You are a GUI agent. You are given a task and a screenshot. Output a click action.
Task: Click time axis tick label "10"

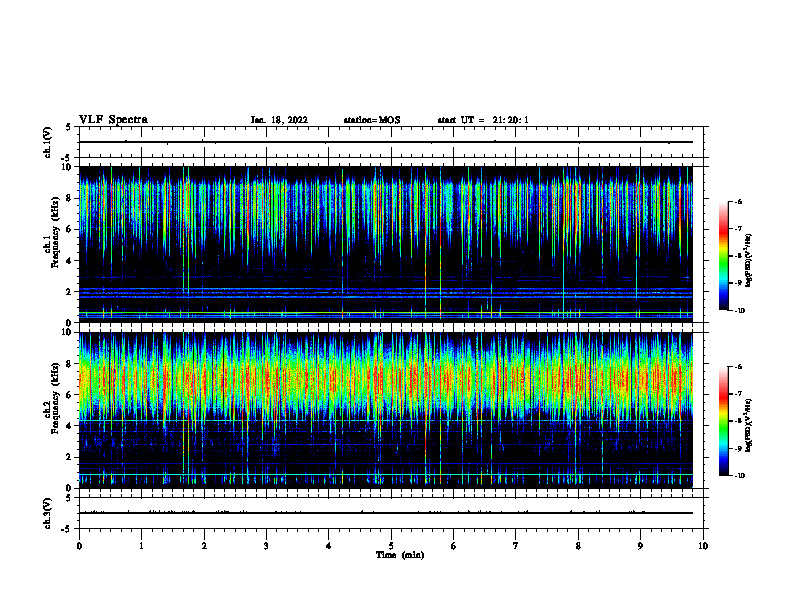pyautogui.click(x=703, y=546)
